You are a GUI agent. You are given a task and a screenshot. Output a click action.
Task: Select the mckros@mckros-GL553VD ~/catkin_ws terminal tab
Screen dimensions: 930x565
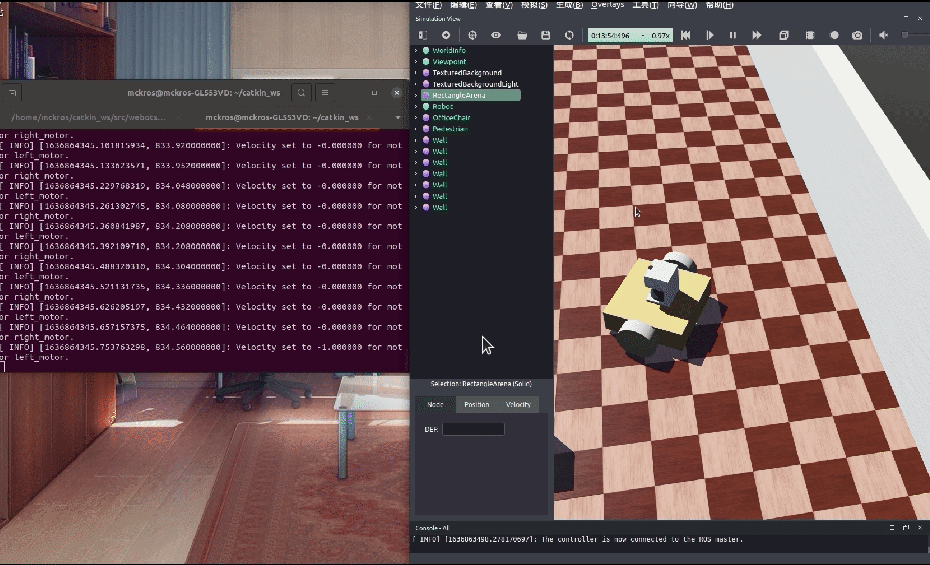pos(282,117)
